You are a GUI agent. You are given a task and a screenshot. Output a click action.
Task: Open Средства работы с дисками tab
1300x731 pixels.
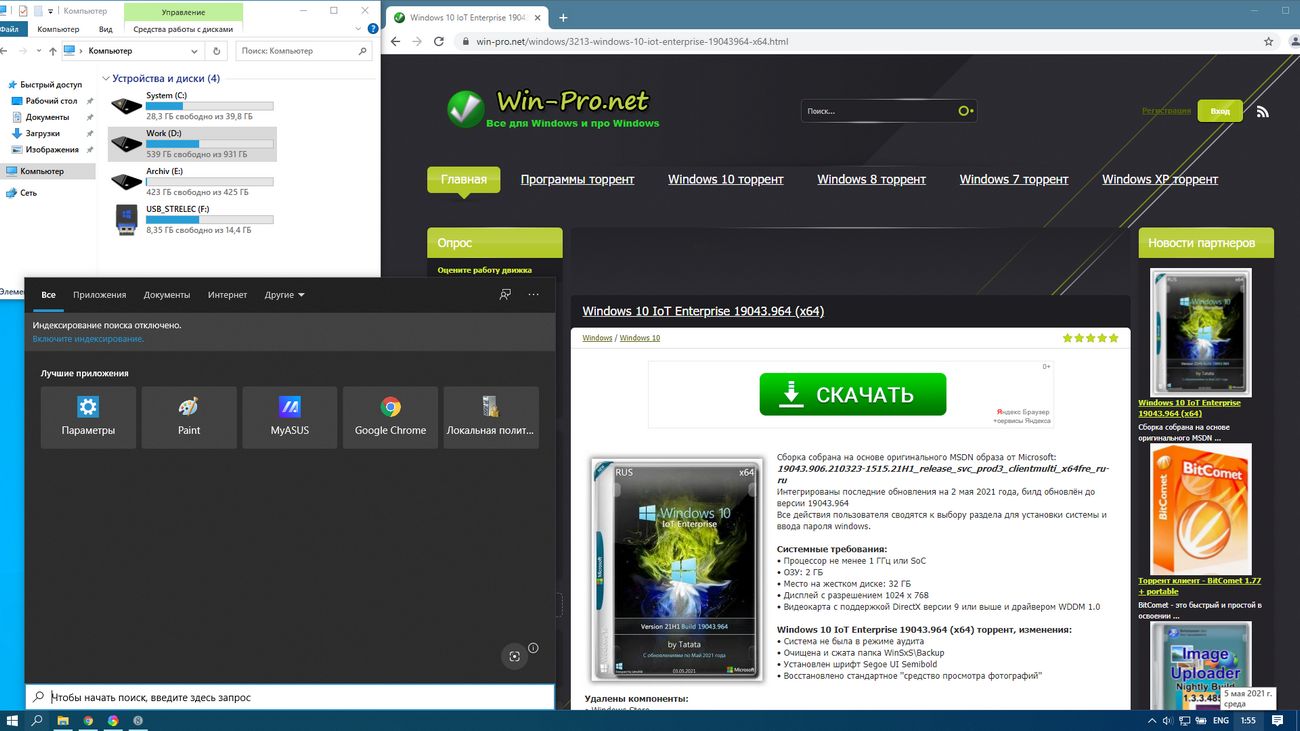point(183,29)
